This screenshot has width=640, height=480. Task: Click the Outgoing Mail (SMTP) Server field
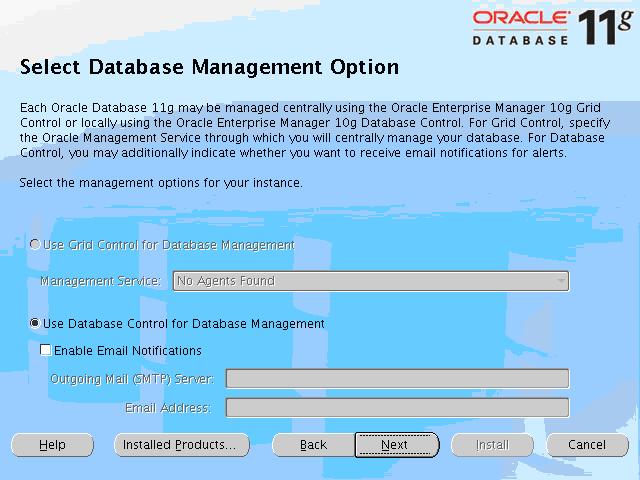(x=397, y=378)
